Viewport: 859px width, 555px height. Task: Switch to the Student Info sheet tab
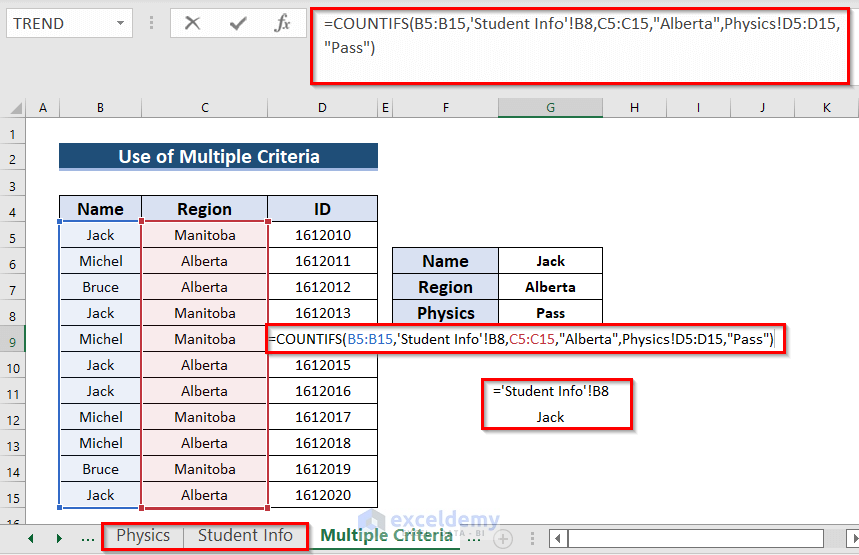245,535
